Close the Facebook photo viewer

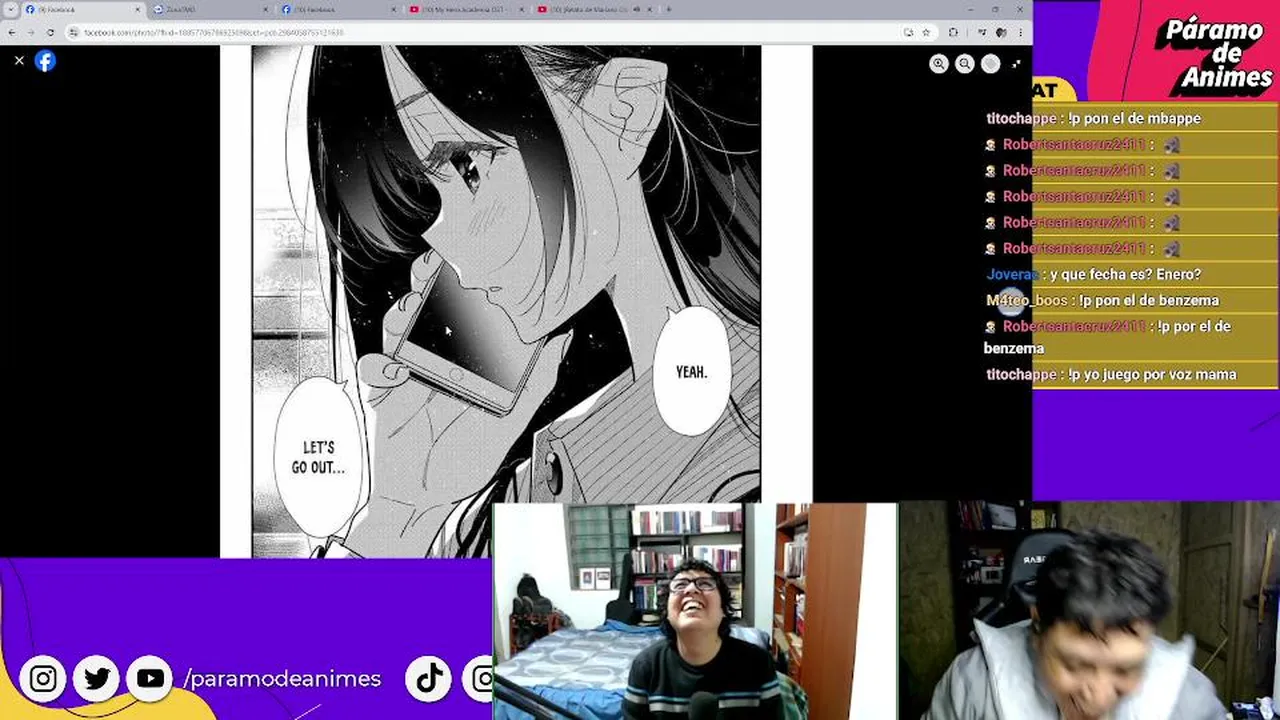[19, 61]
